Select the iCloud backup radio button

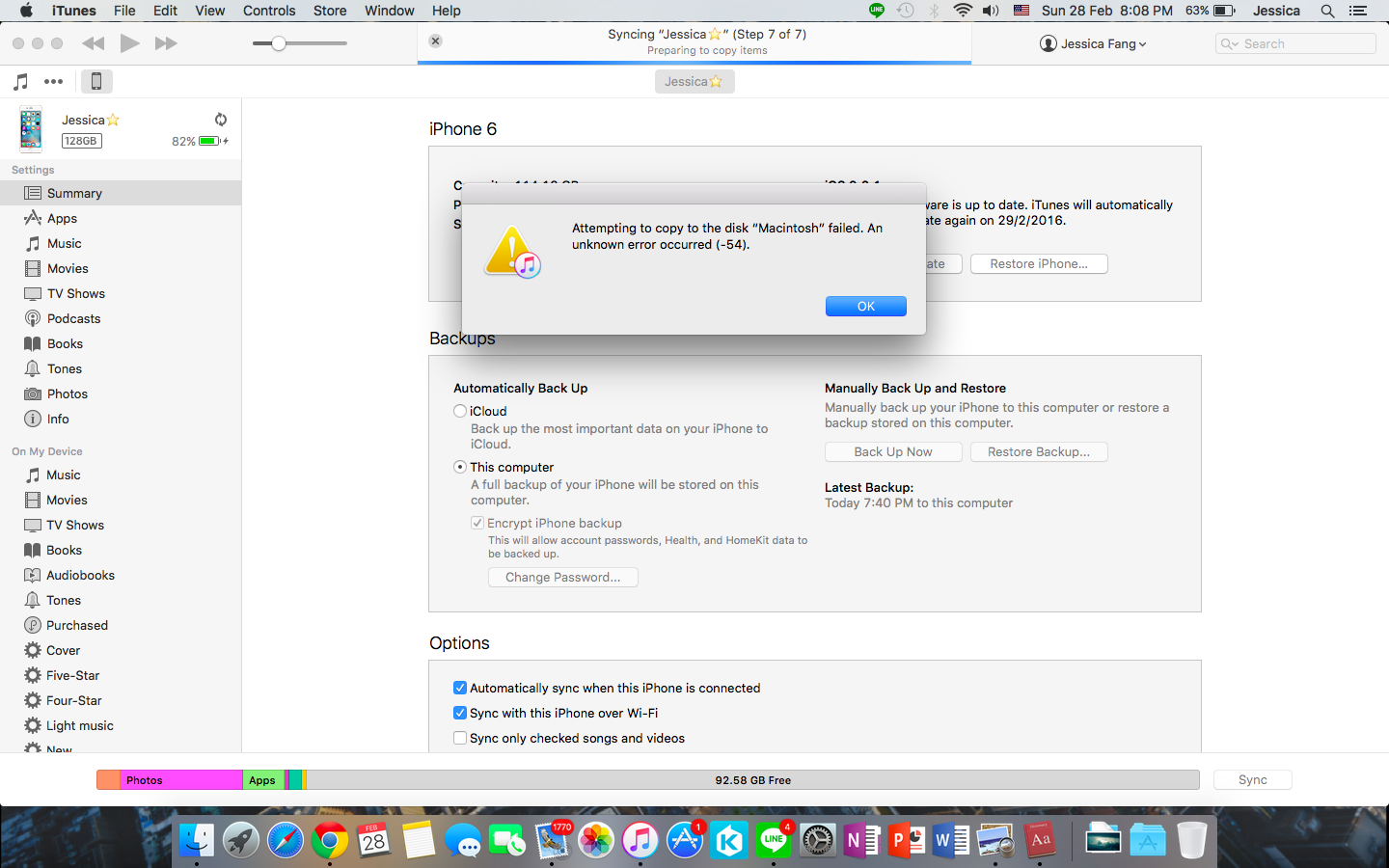(460, 411)
